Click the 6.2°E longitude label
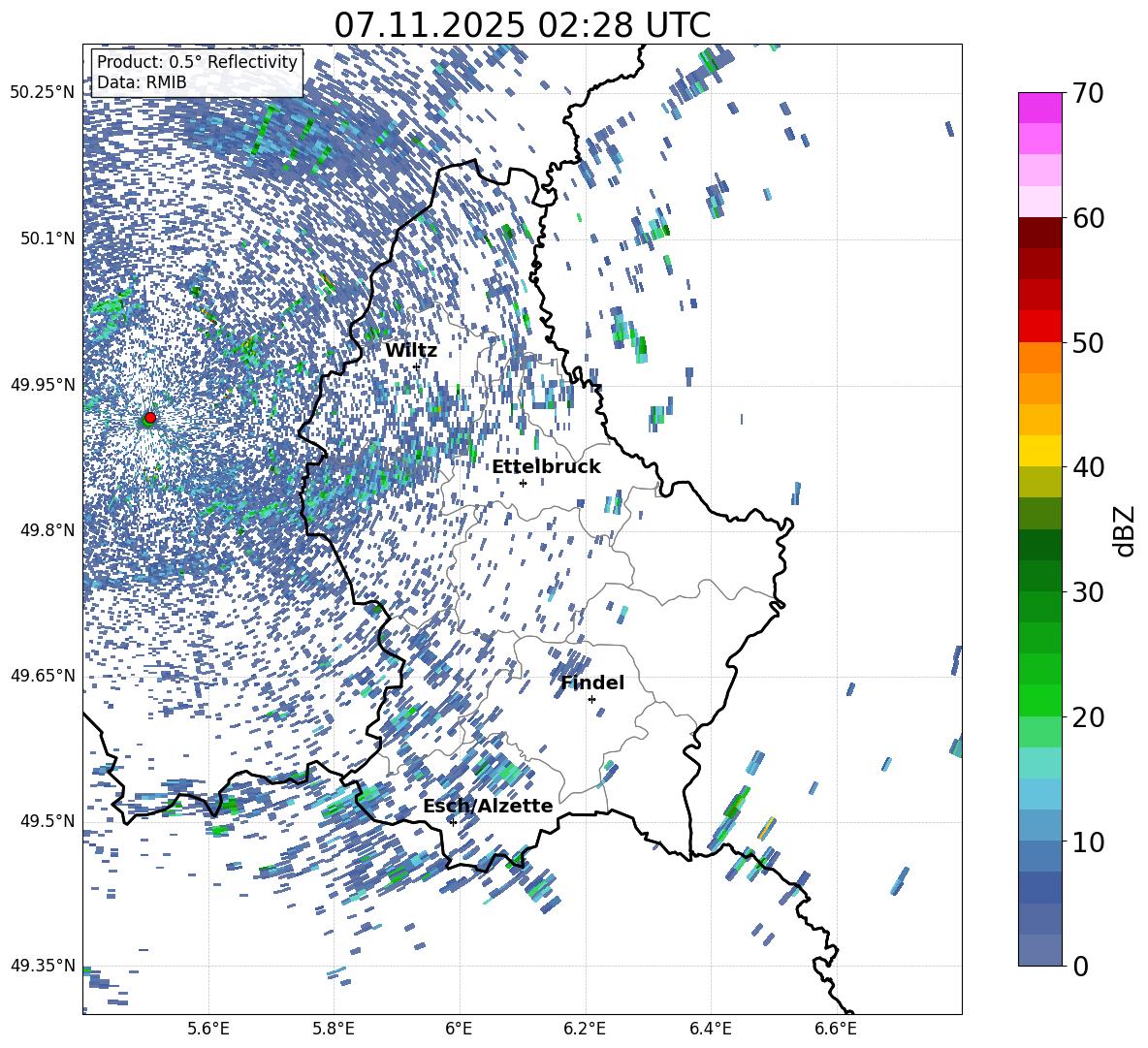1148x1048 pixels. (585, 1029)
